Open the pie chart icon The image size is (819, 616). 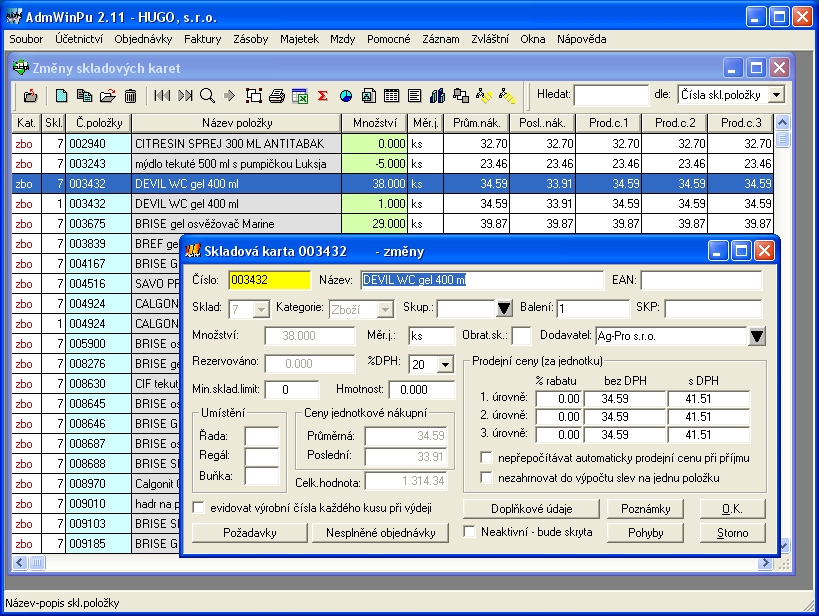click(346, 96)
